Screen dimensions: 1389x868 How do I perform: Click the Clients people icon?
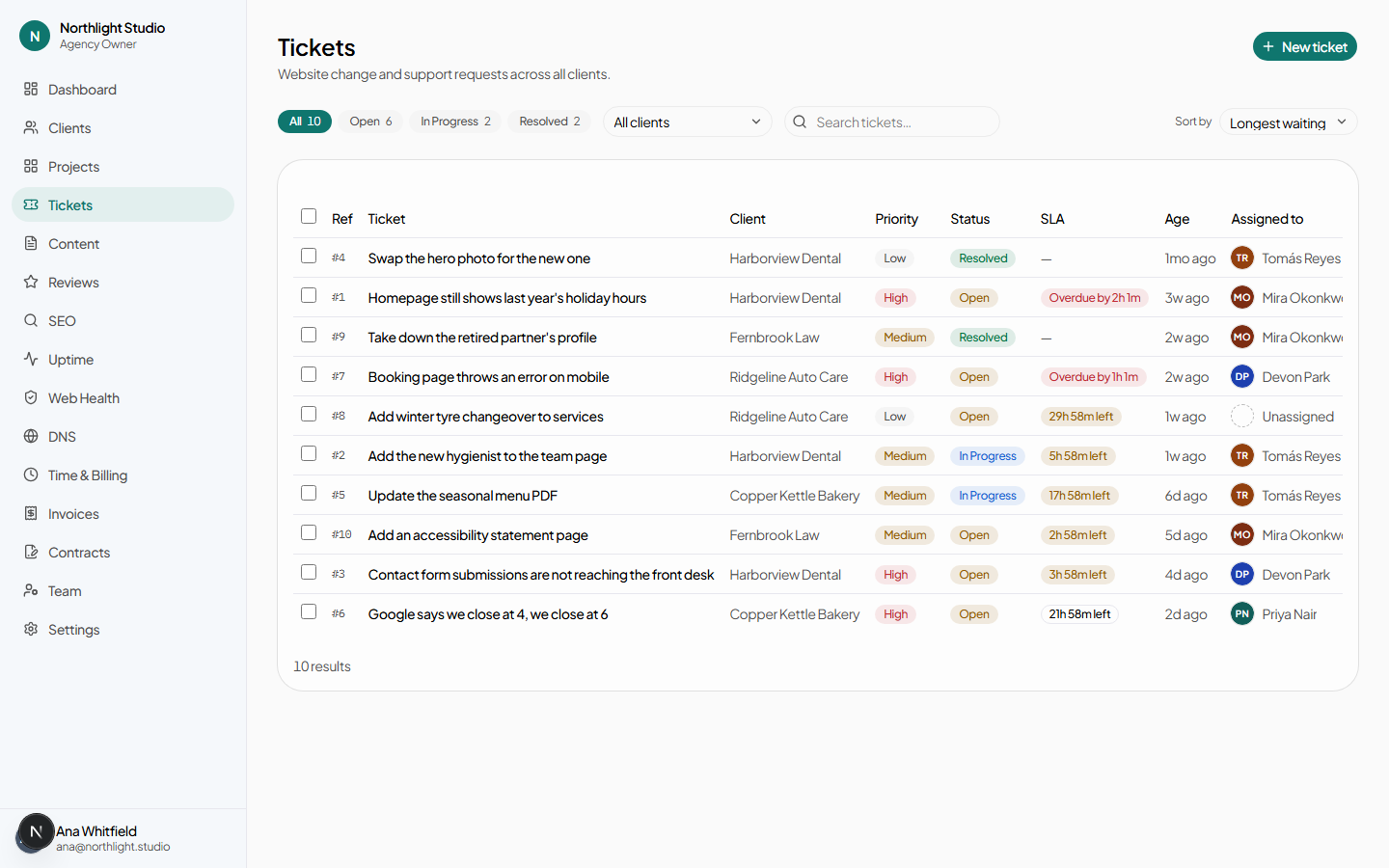point(31,127)
